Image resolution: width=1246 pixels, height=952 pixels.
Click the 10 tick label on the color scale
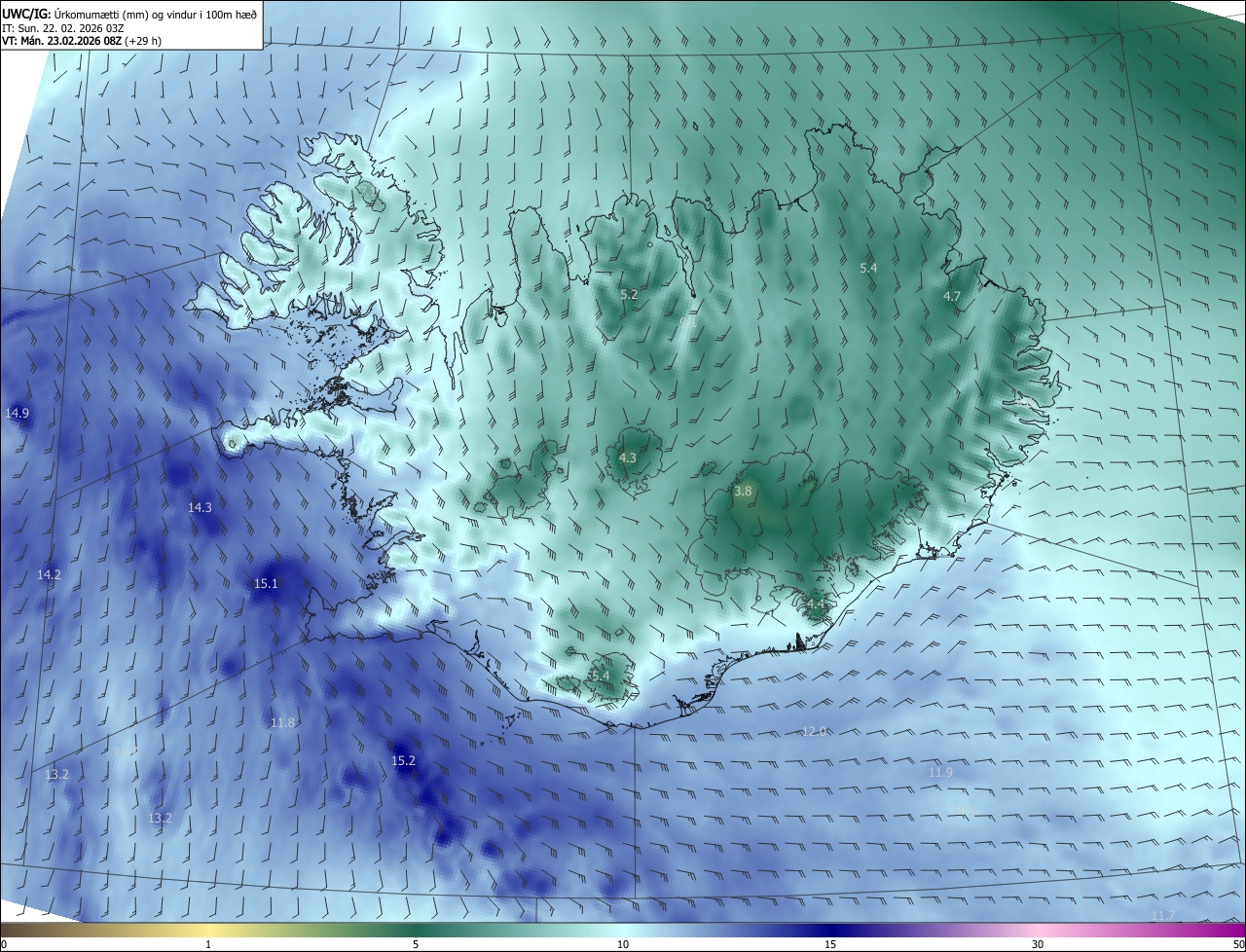(x=623, y=944)
